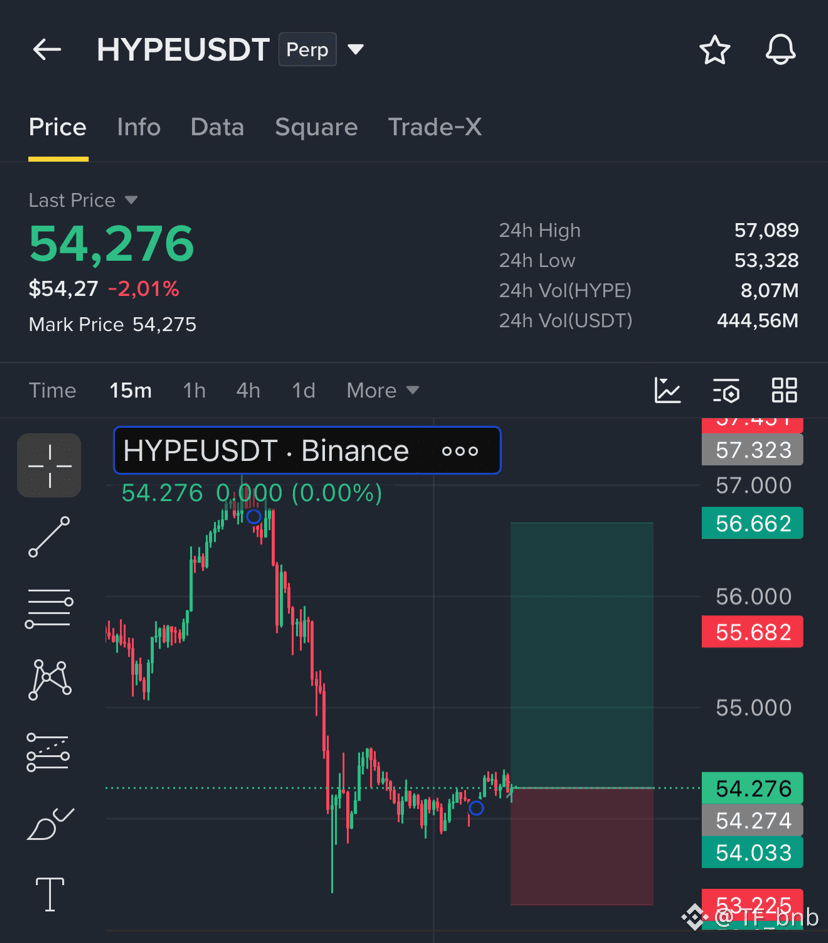828x943 pixels.
Task: Click the 54.276 current price label
Action: coord(752,788)
